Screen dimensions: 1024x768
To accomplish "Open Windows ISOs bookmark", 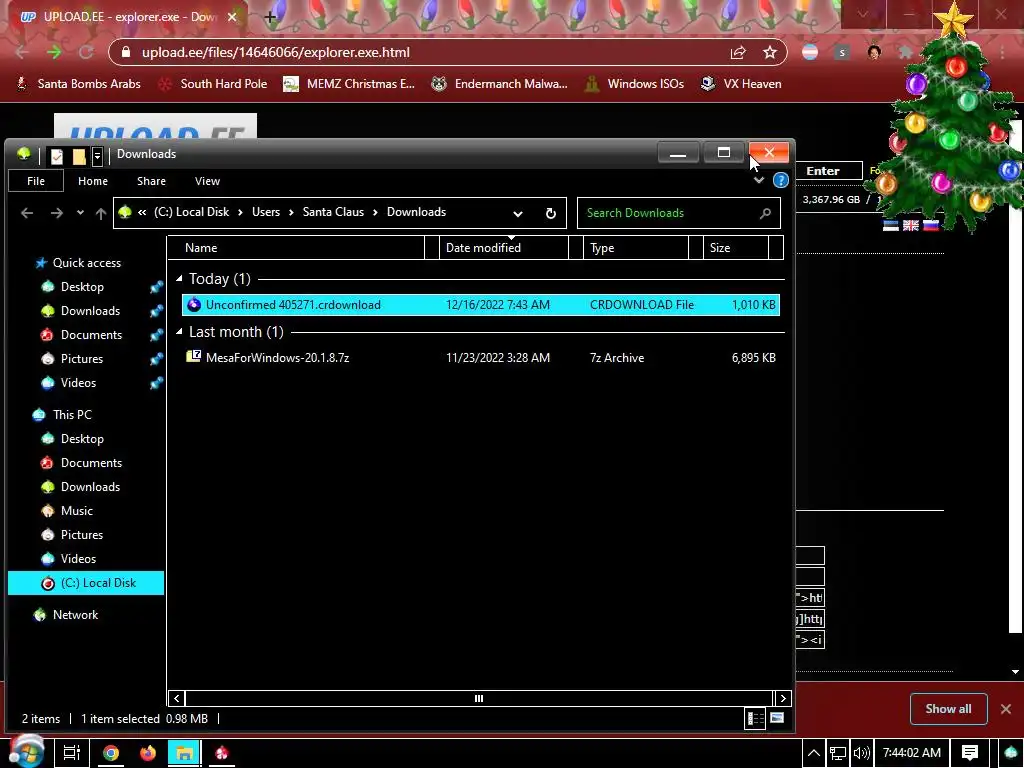I will tap(634, 84).
